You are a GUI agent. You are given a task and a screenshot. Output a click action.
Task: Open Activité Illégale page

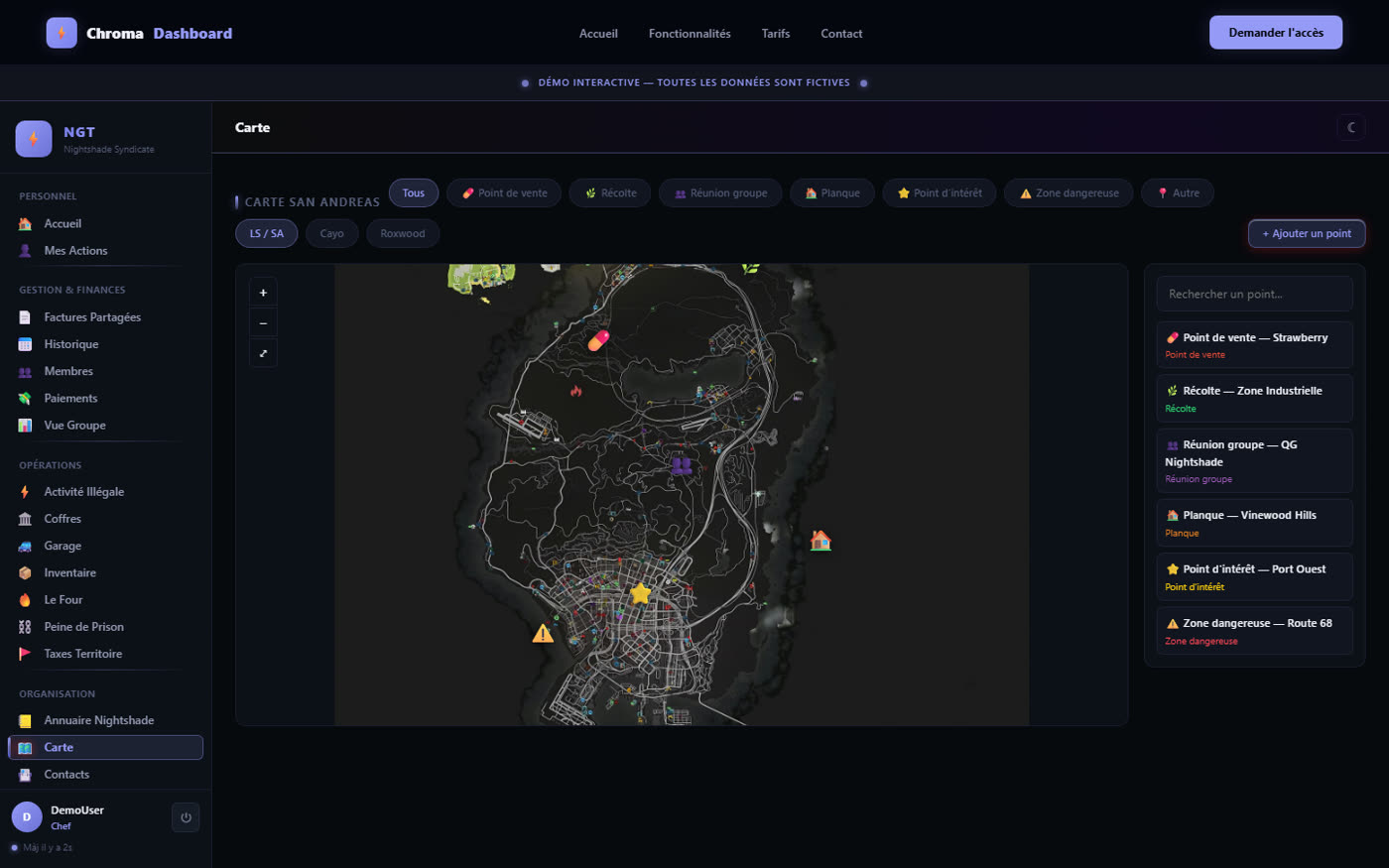(x=105, y=492)
